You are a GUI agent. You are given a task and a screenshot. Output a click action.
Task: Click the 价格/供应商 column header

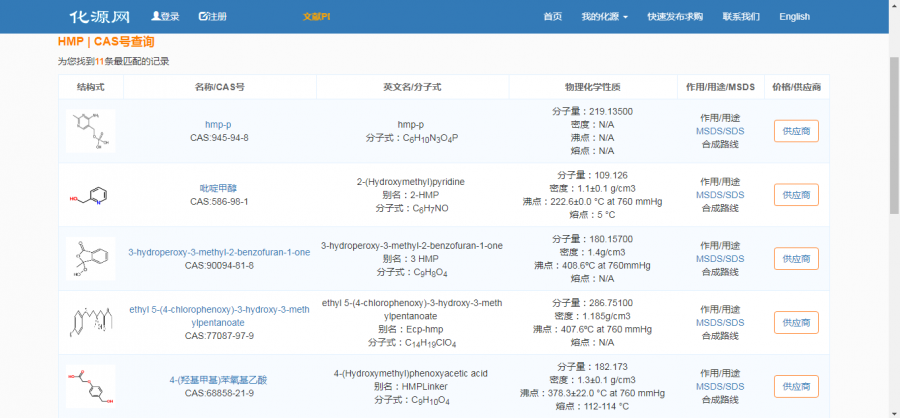(796, 87)
